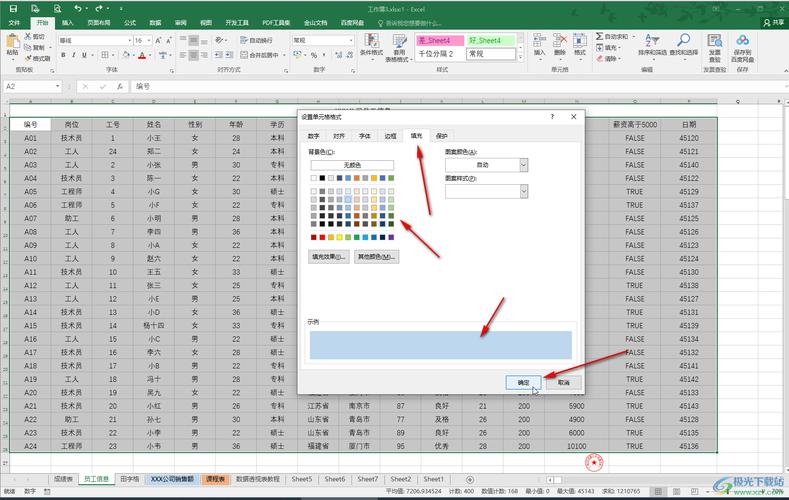The image size is (789, 500).
Task: Click the Save to Baidu Netdisk icon
Action: point(742,46)
